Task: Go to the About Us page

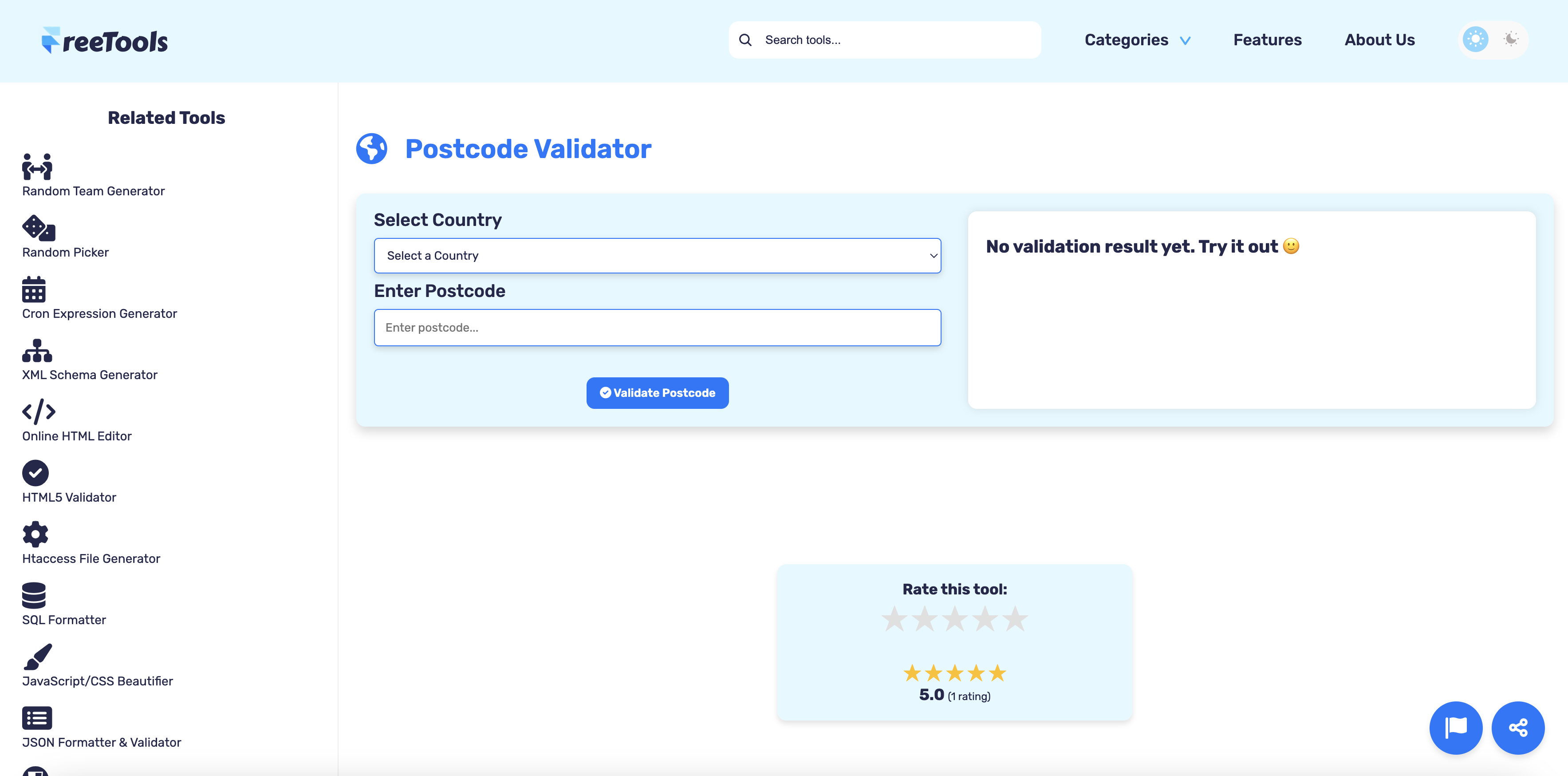Action: 1379,40
